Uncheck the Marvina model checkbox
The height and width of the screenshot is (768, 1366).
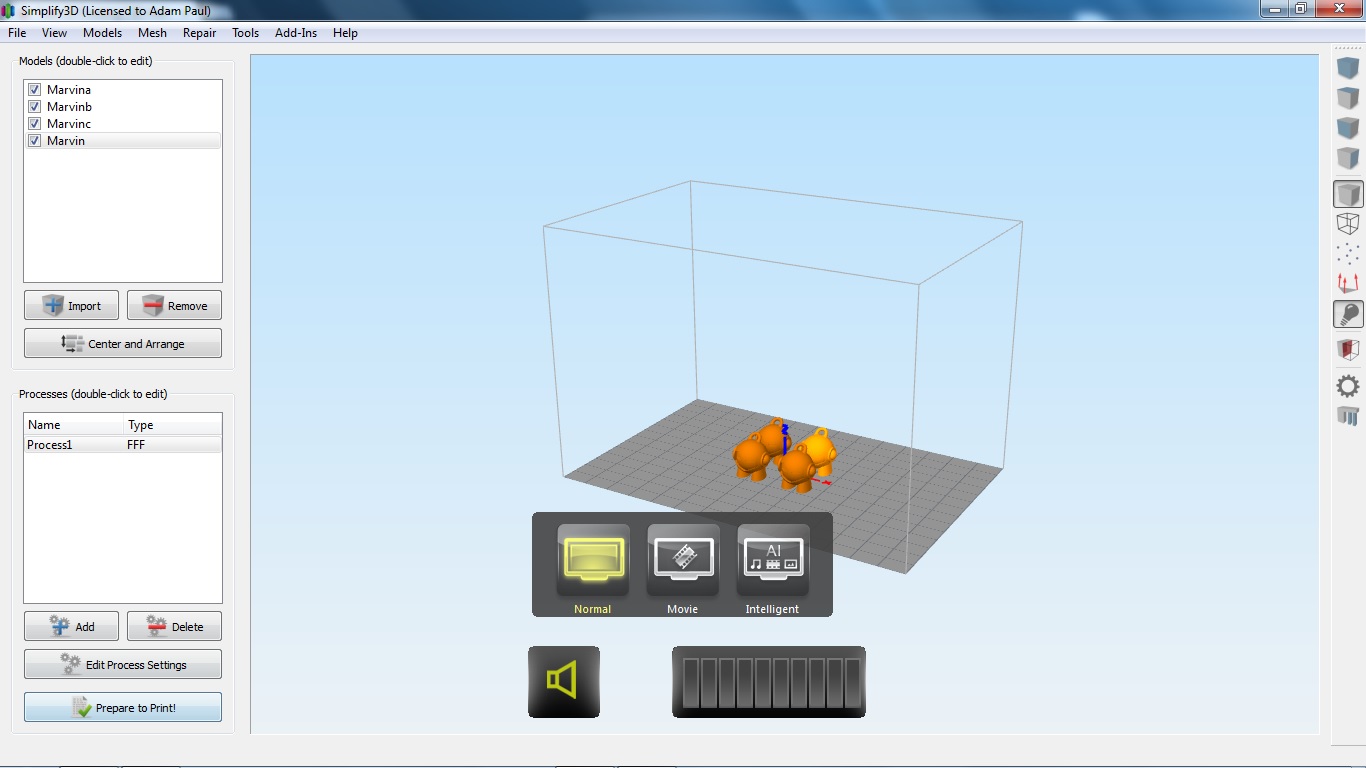tap(34, 90)
